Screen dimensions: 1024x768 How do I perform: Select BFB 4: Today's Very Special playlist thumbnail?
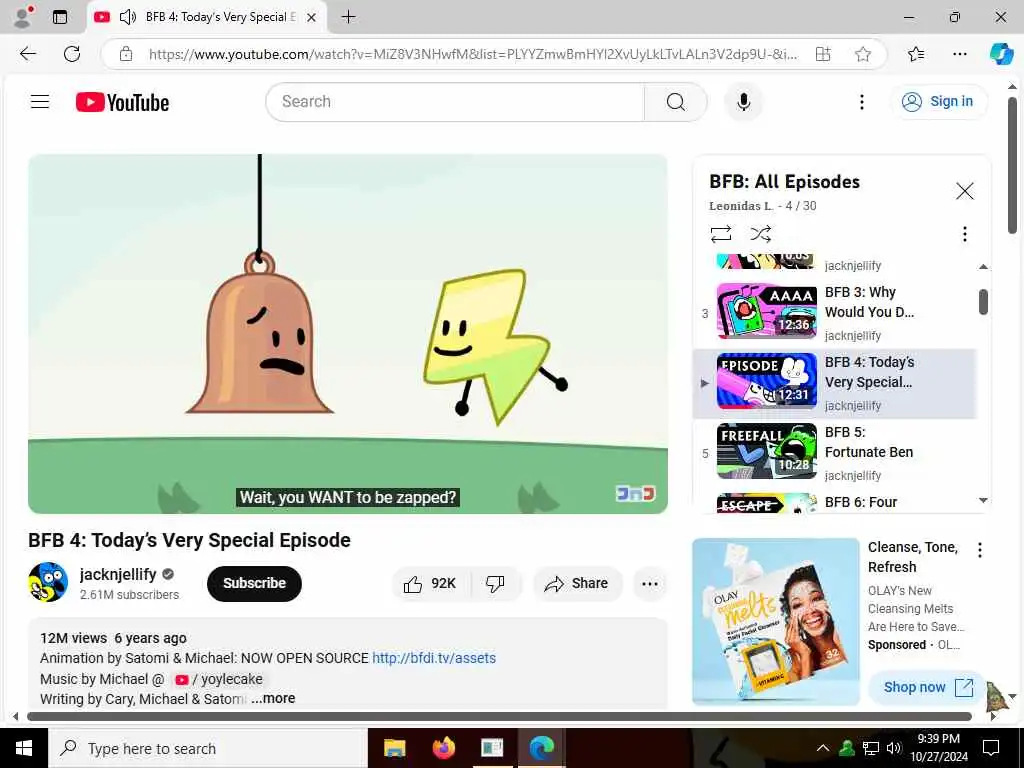pyautogui.click(x=767, y=381)
